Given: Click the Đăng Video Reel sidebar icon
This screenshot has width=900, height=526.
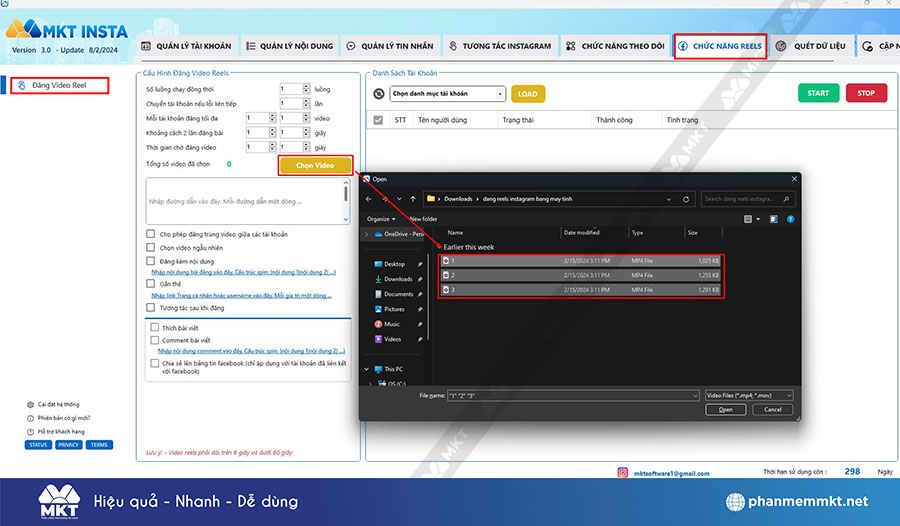Looking at the screenshot, I should [x=22, y=86].
